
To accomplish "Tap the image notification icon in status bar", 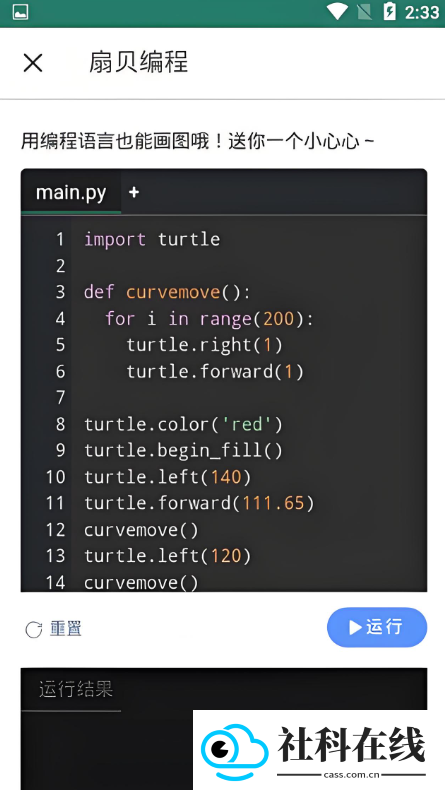I will [x=21, y=12].
